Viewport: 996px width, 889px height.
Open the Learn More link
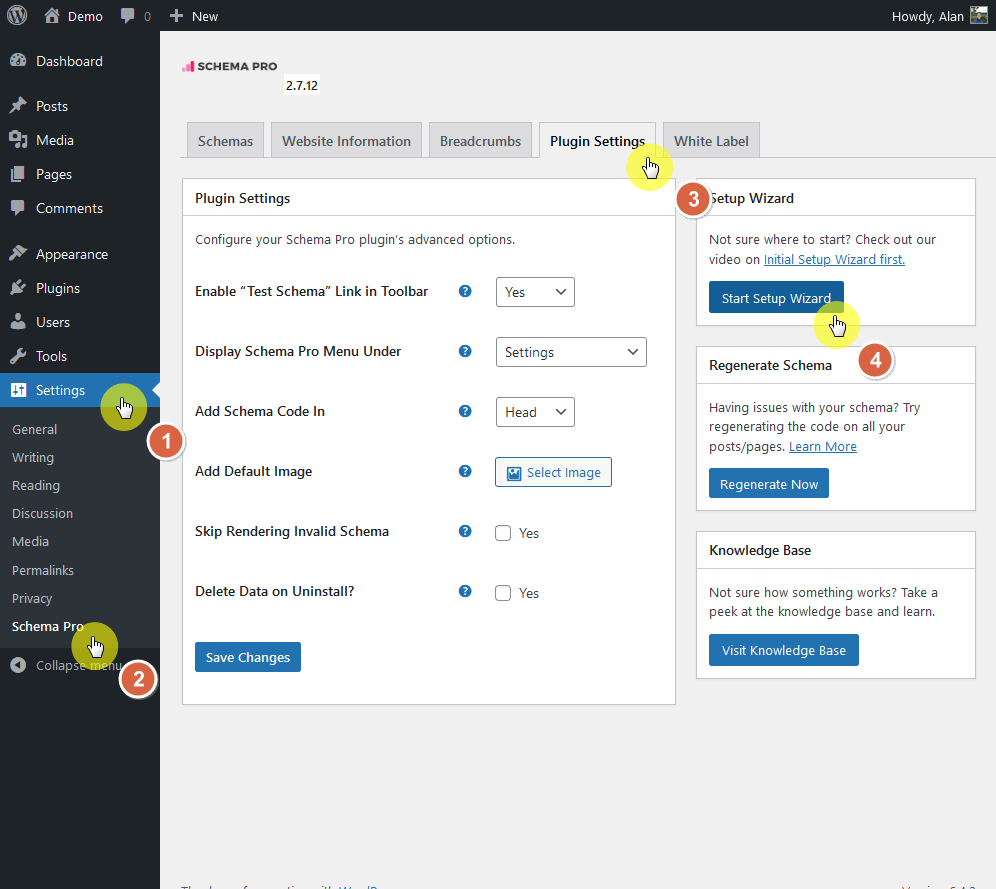[x=823, y=446]
